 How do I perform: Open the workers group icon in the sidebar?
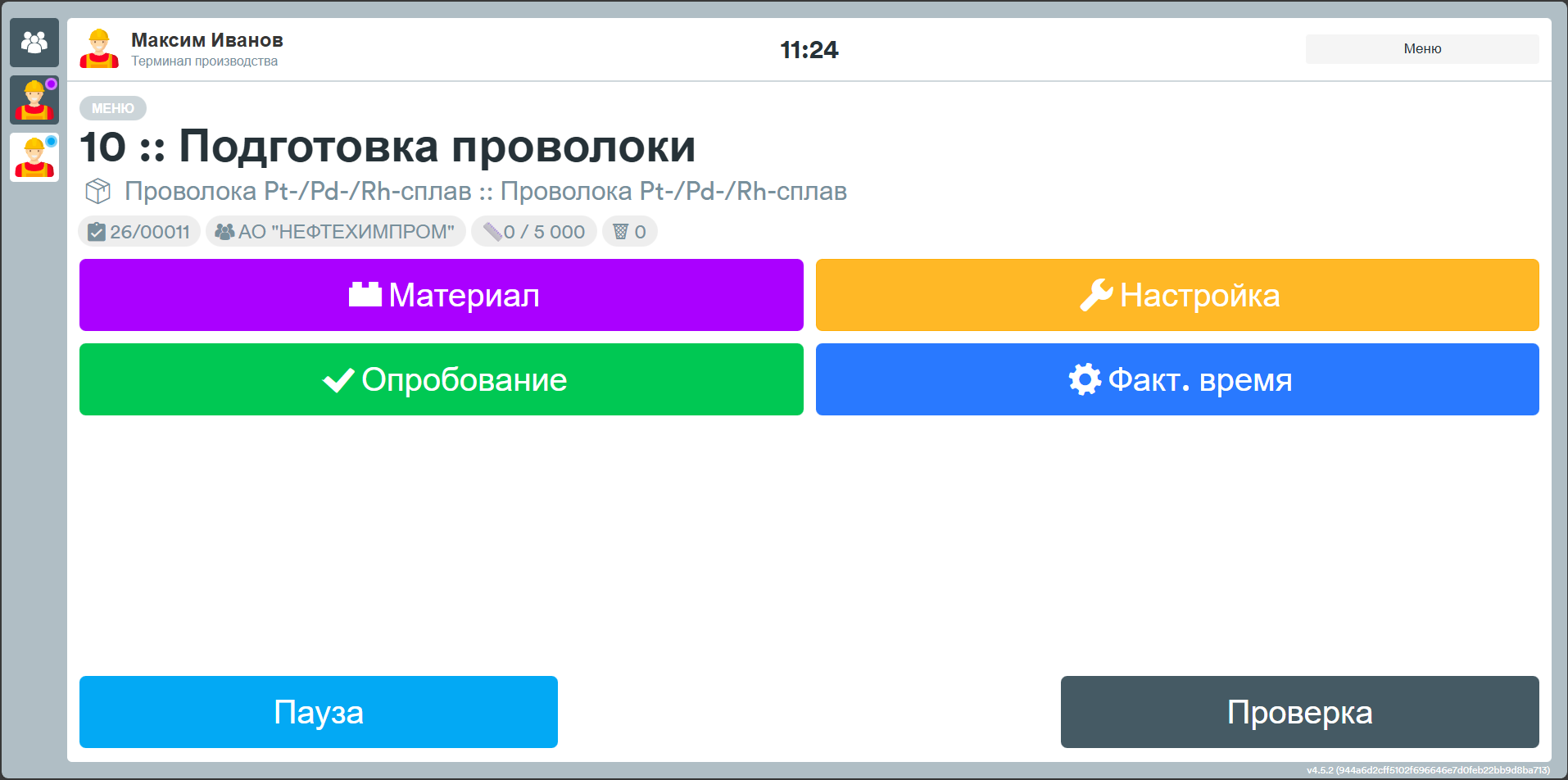coord(34,43)
